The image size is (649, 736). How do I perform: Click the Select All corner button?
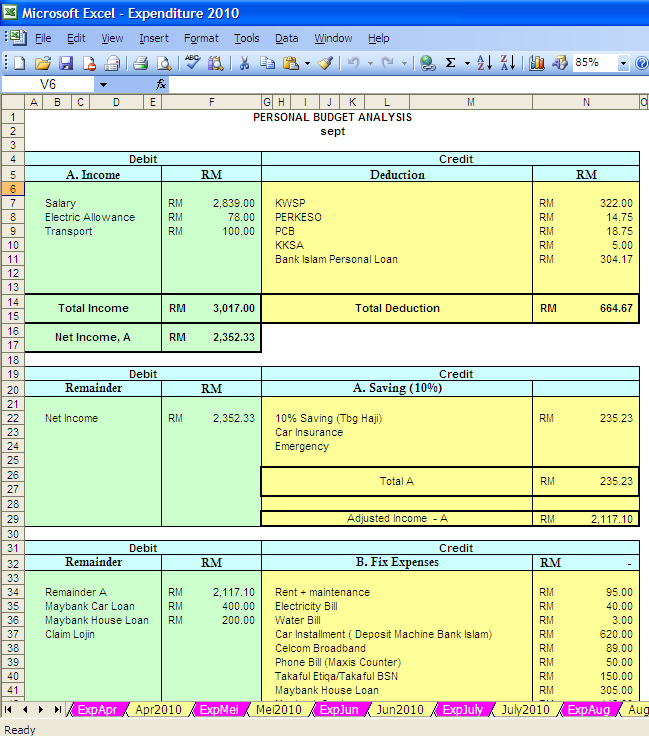coord(13,102)
